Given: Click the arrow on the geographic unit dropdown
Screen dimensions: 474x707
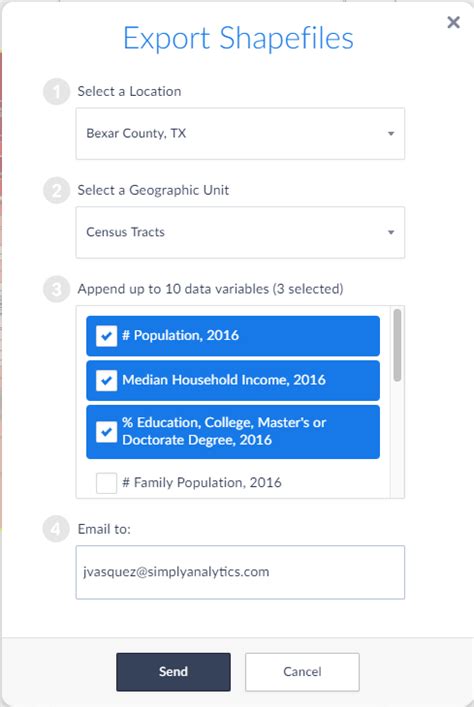Looking at the screenshot, I should coord(391,232).
